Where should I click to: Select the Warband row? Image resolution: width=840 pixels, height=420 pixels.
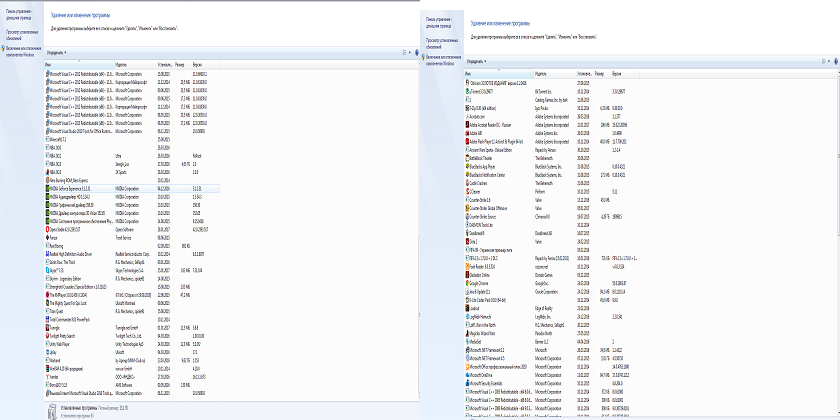point(132,361)
